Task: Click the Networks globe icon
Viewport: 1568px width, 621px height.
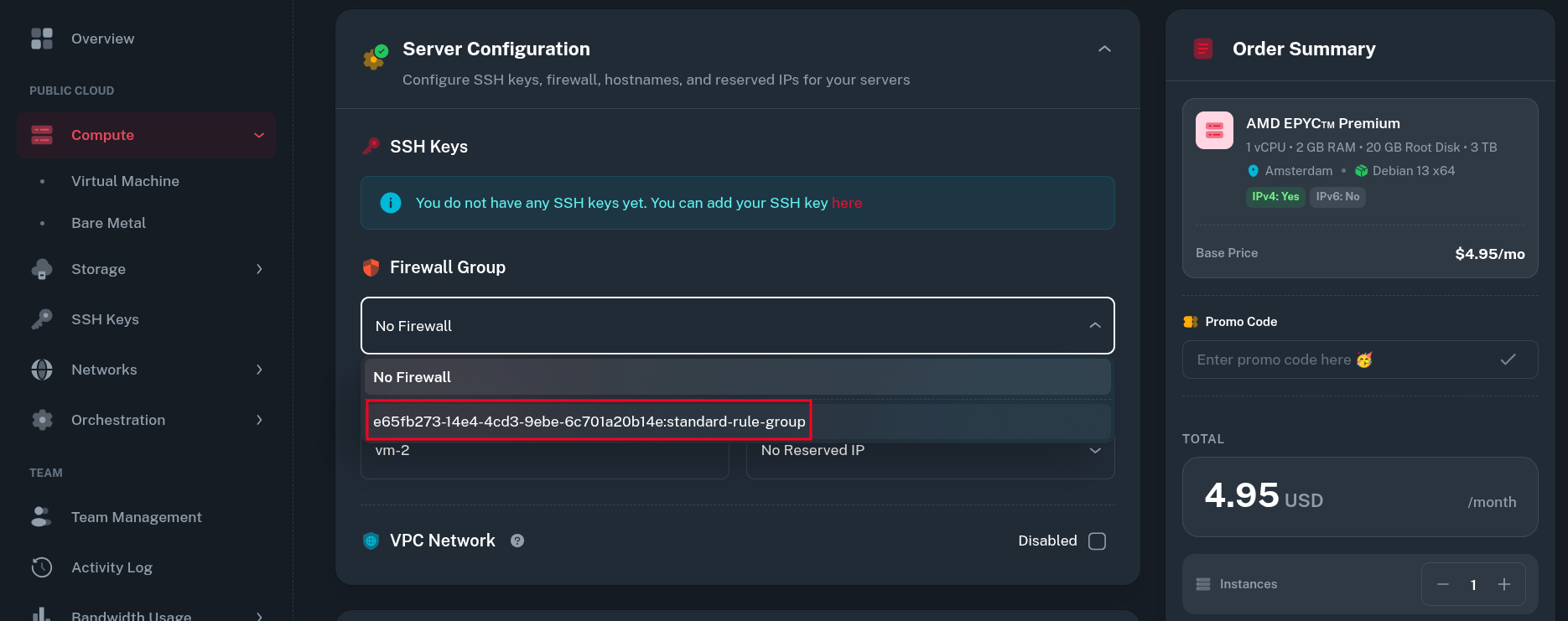Action: click(x=42, y=370)
